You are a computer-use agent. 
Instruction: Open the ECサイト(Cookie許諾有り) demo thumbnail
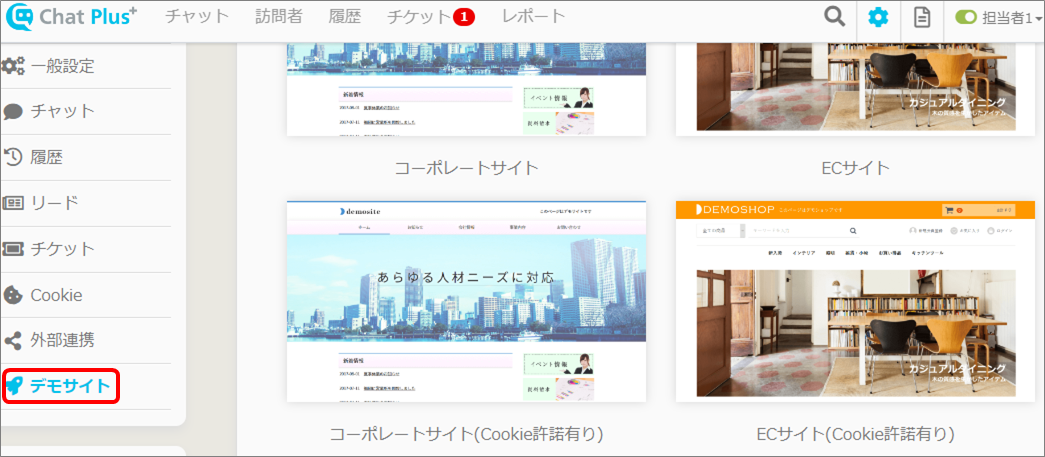855,301
